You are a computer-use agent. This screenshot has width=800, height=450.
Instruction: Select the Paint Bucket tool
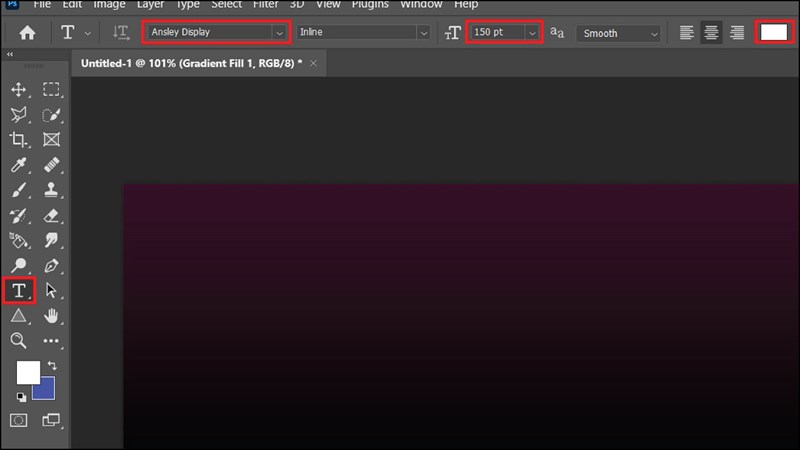click(x=19, y=240)
